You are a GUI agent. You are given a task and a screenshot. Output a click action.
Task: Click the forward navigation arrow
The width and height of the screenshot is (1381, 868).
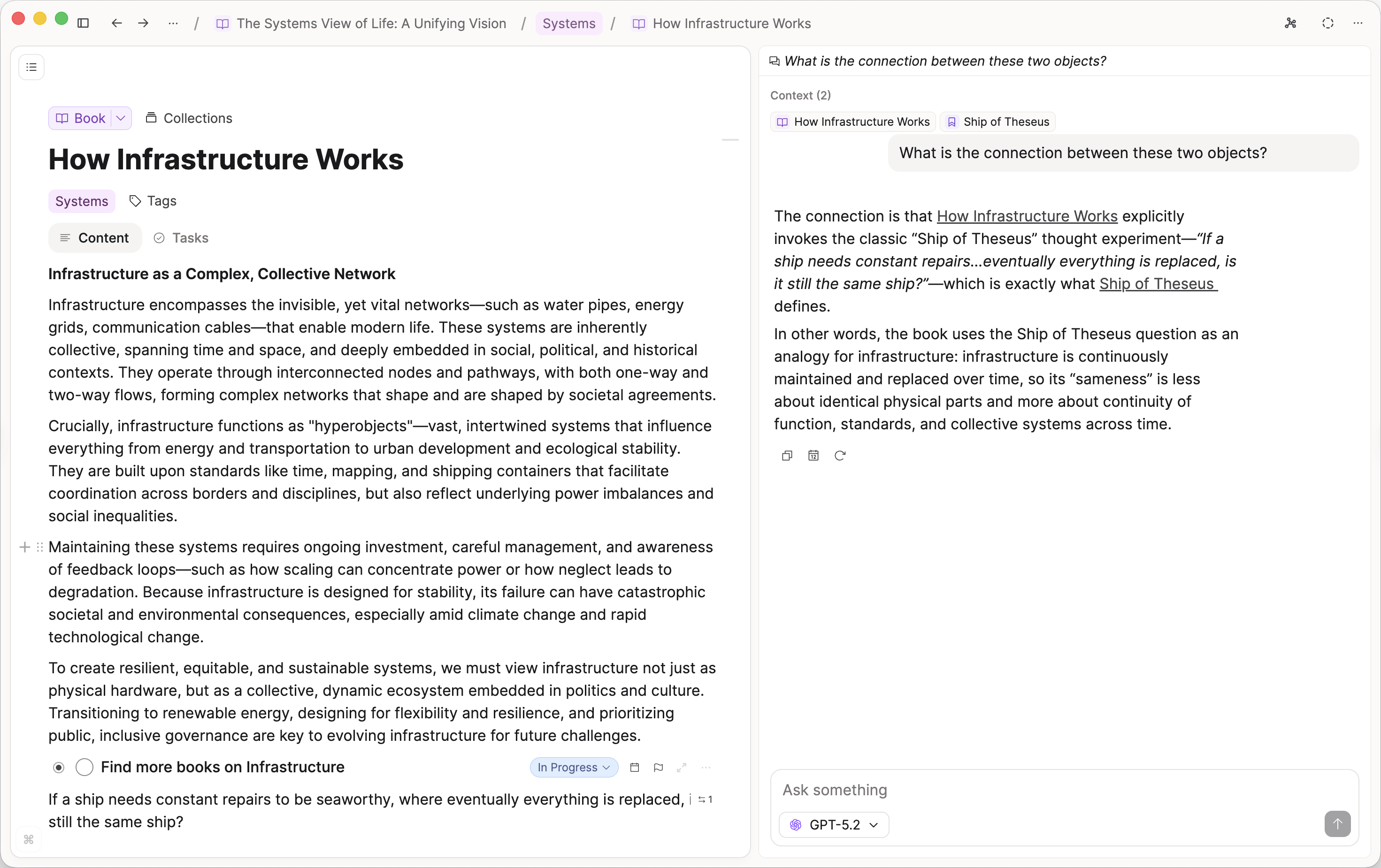coord(143,23)
